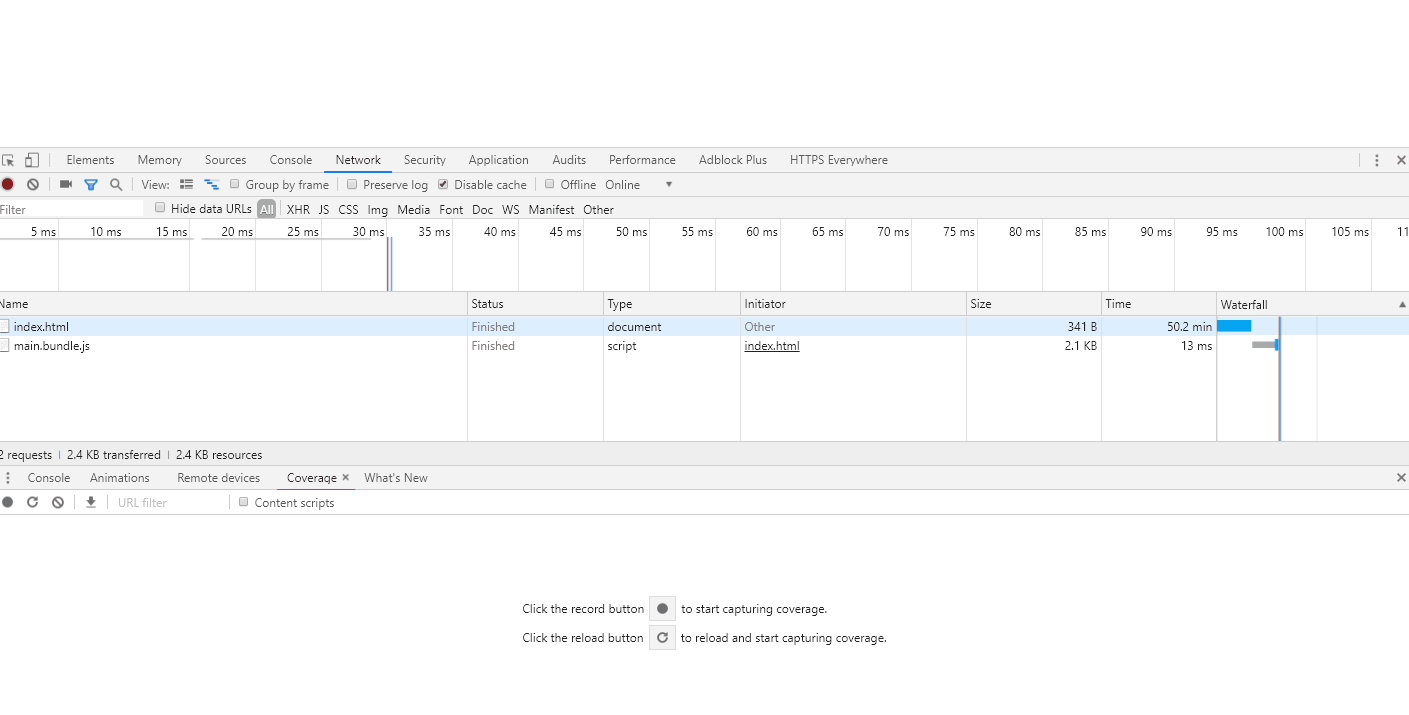Toggle the network filter funnel icon
This screenshot has width=1409, height=715.
(x=91, y=184)
